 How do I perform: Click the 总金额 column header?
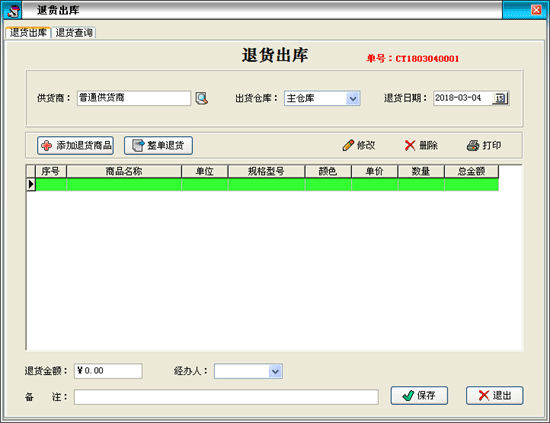click(471, 171)
